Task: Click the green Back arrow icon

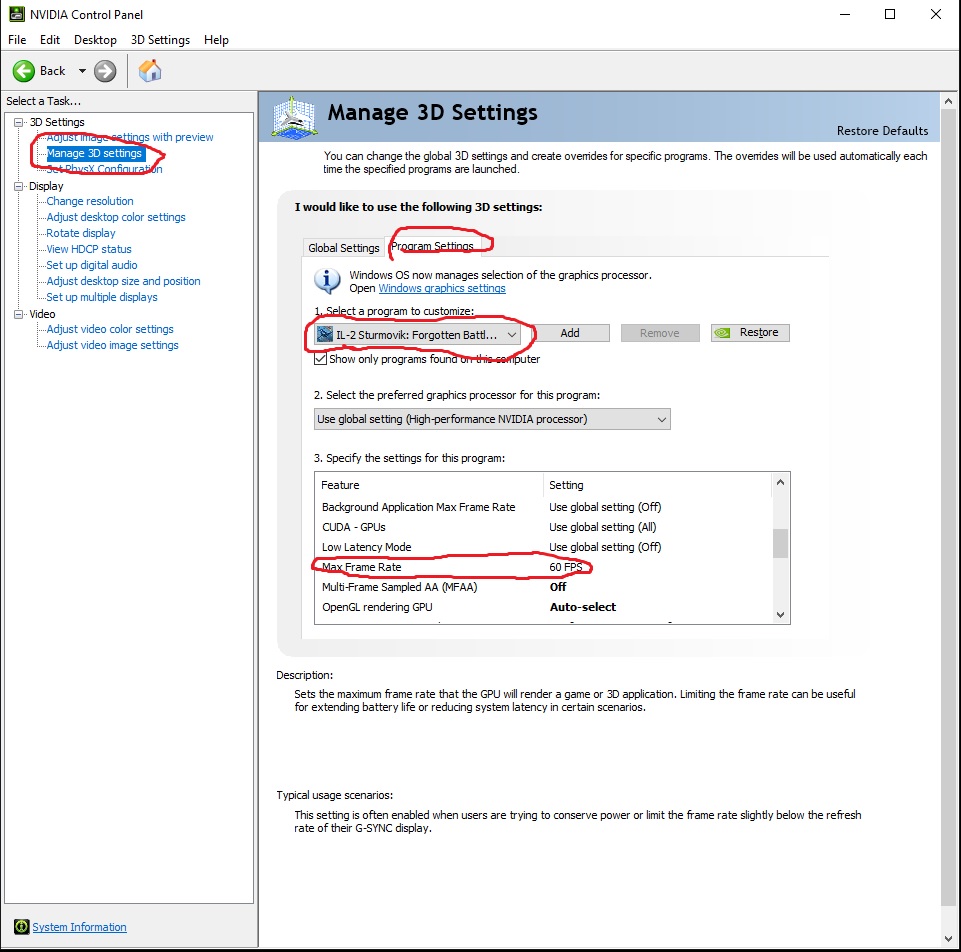Action: (x=24, y=71)
